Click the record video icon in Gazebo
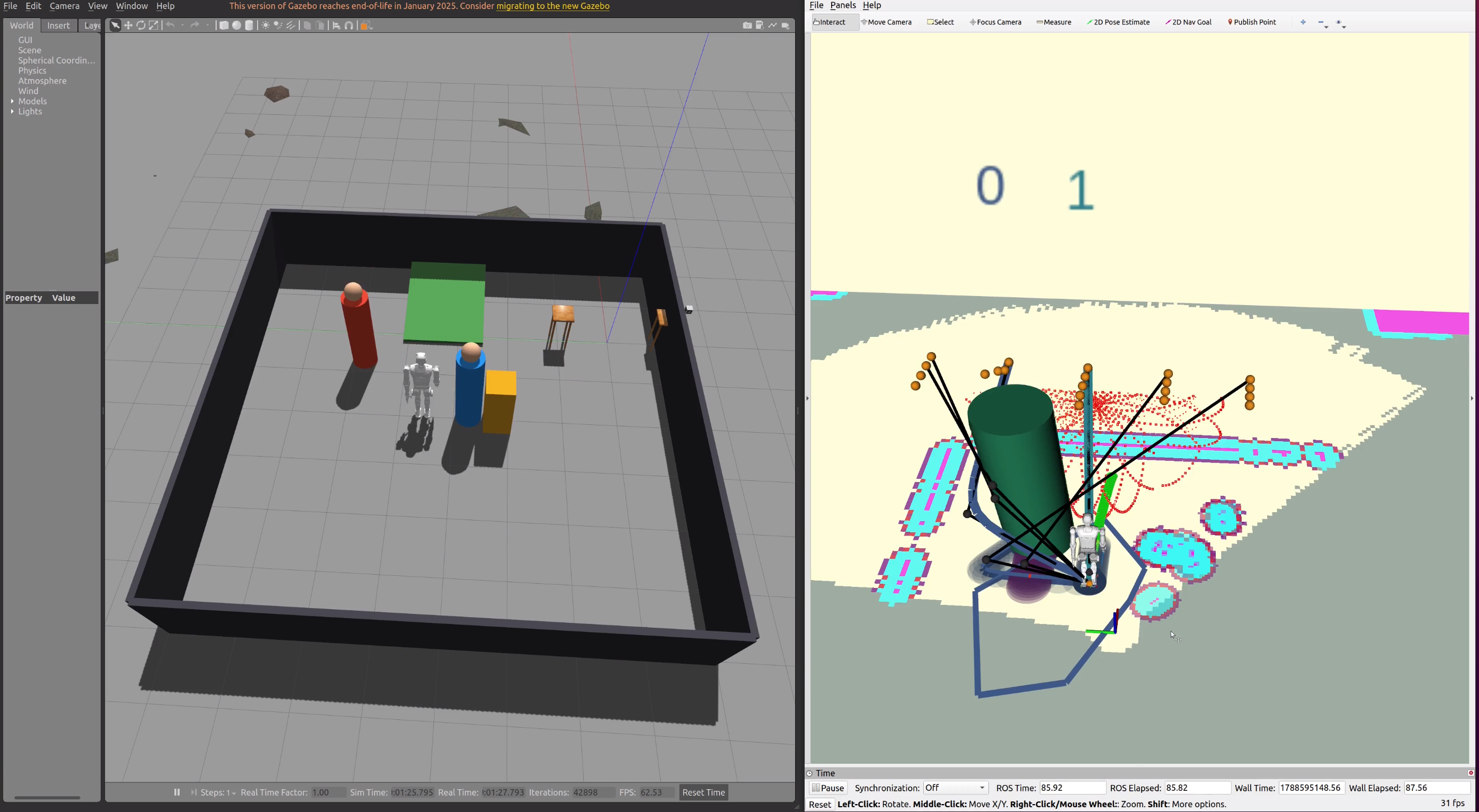Viewport: 1479px width, 812px height. point(786,25)
